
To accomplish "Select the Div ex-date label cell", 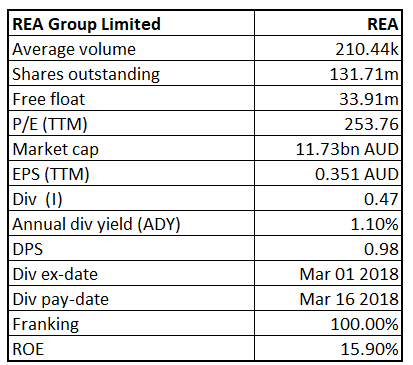I will pyautogui.click(x=131, y=273).
